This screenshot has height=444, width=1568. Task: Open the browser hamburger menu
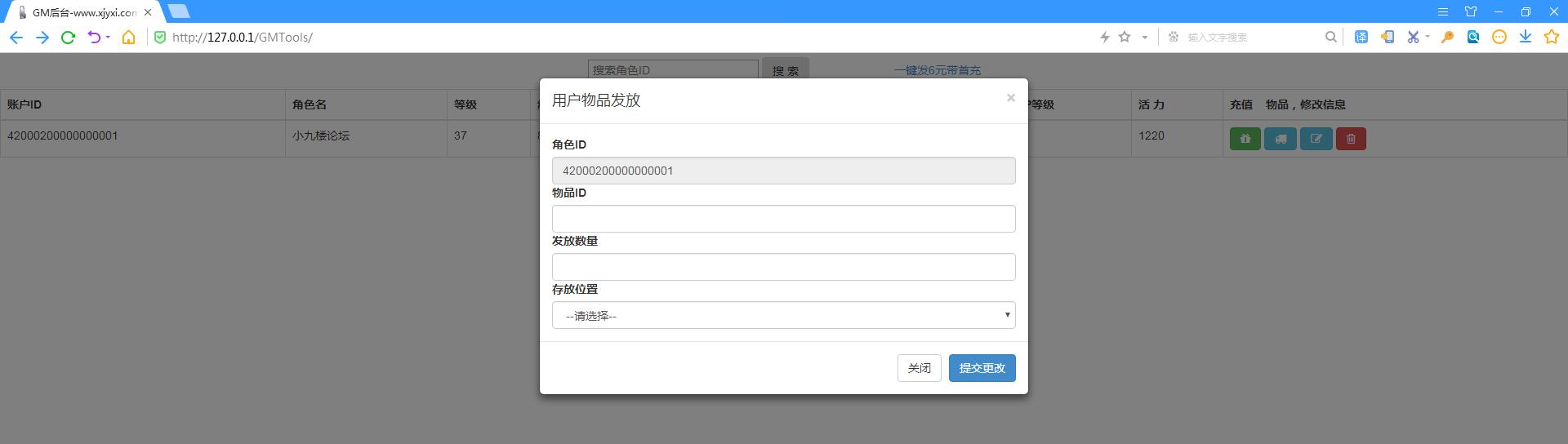1443,11
